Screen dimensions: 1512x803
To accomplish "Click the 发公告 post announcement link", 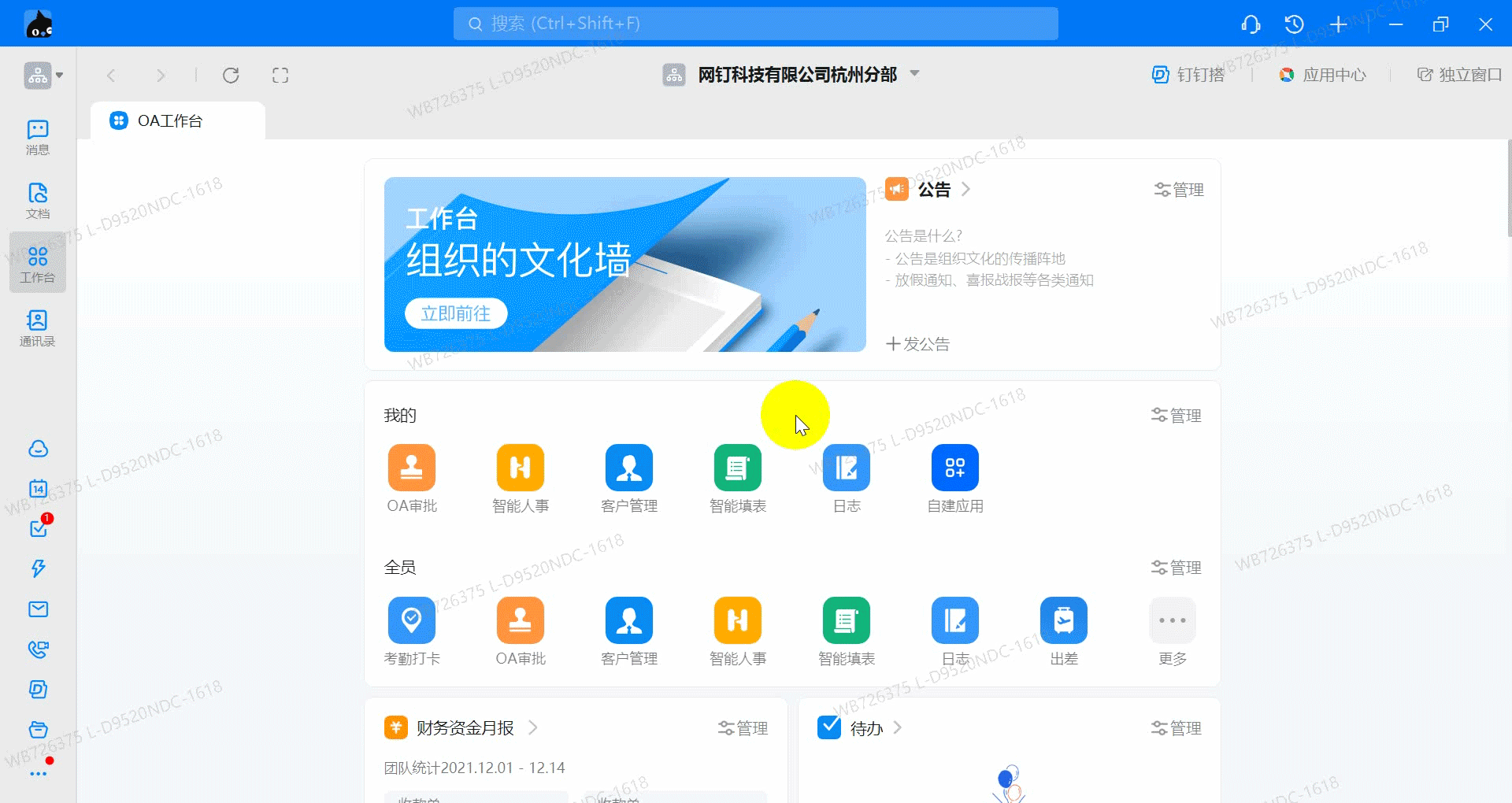I will pos(917,344).
